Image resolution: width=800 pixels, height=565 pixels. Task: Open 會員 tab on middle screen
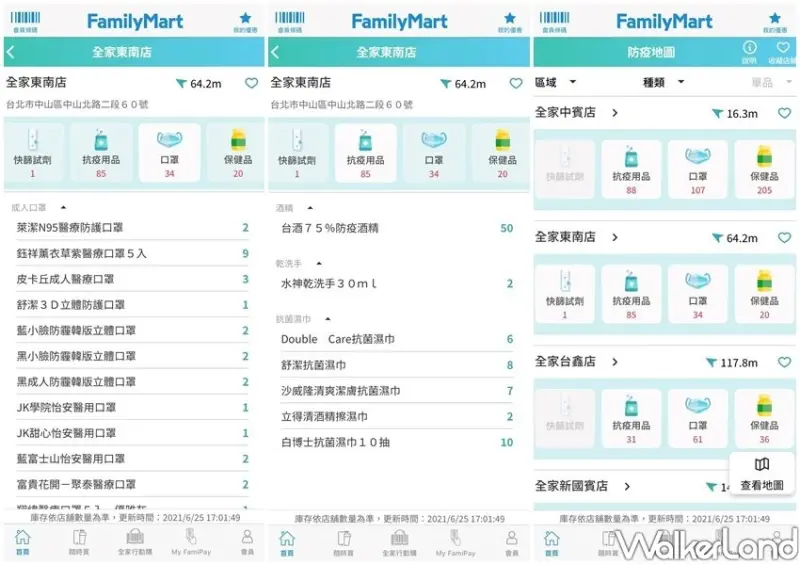pos(512,544)
